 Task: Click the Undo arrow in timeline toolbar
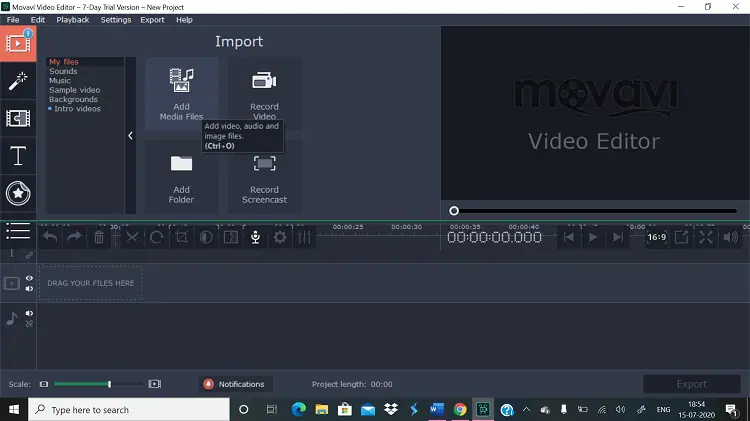point(50,237)
